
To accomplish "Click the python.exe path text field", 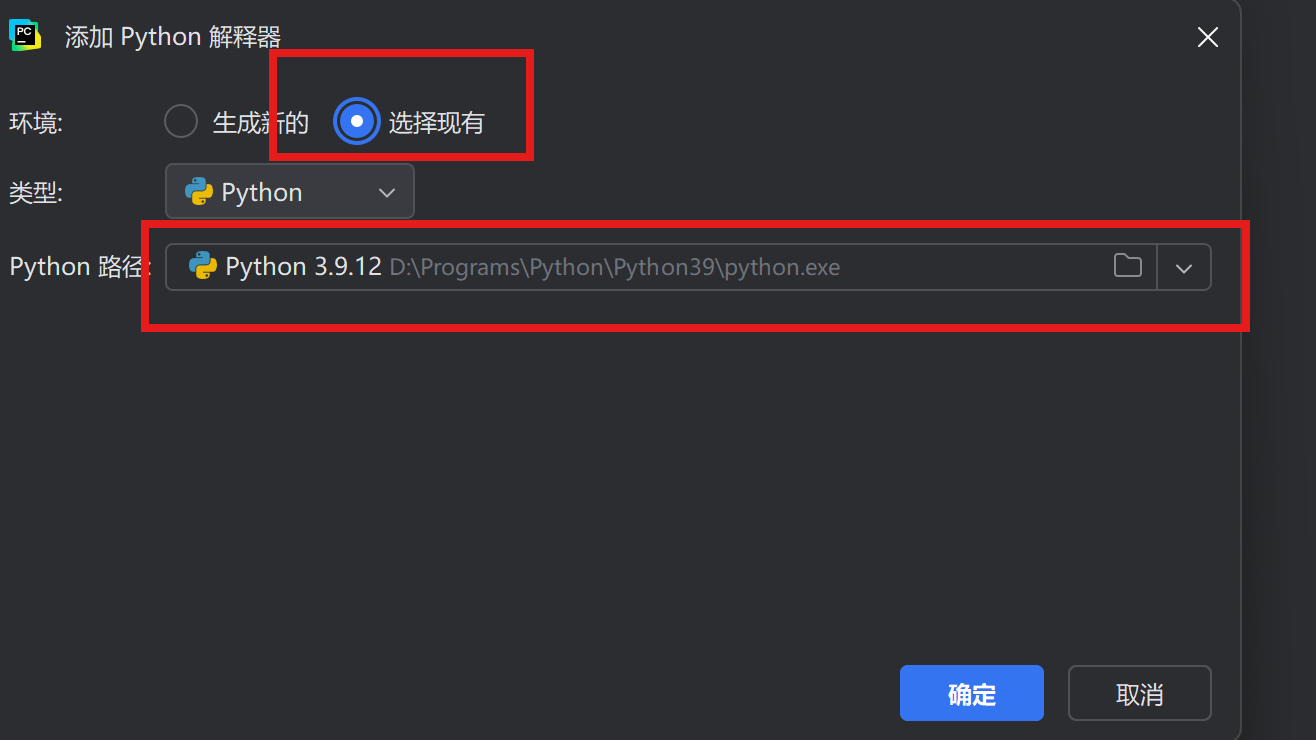I will click(x=661, y=267).
